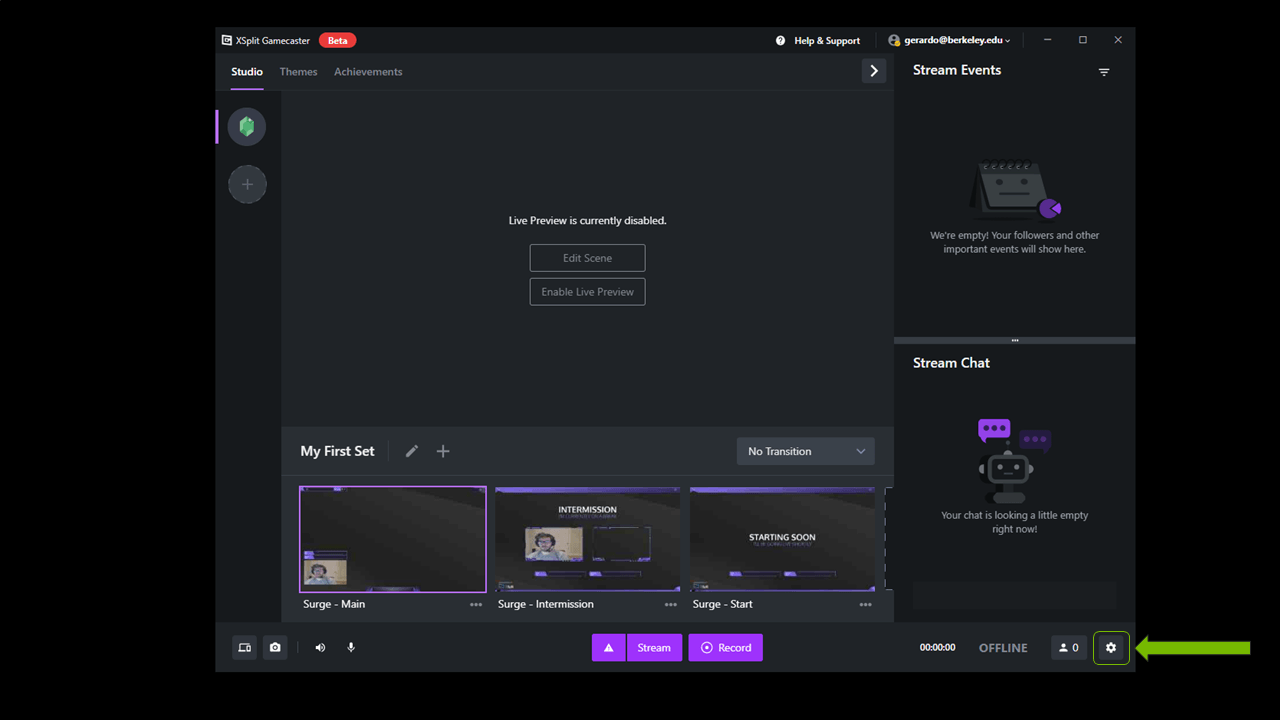The image size is (1280, 720).
Task: Click the camera screenshot icon
Action: tap(275, 648)
